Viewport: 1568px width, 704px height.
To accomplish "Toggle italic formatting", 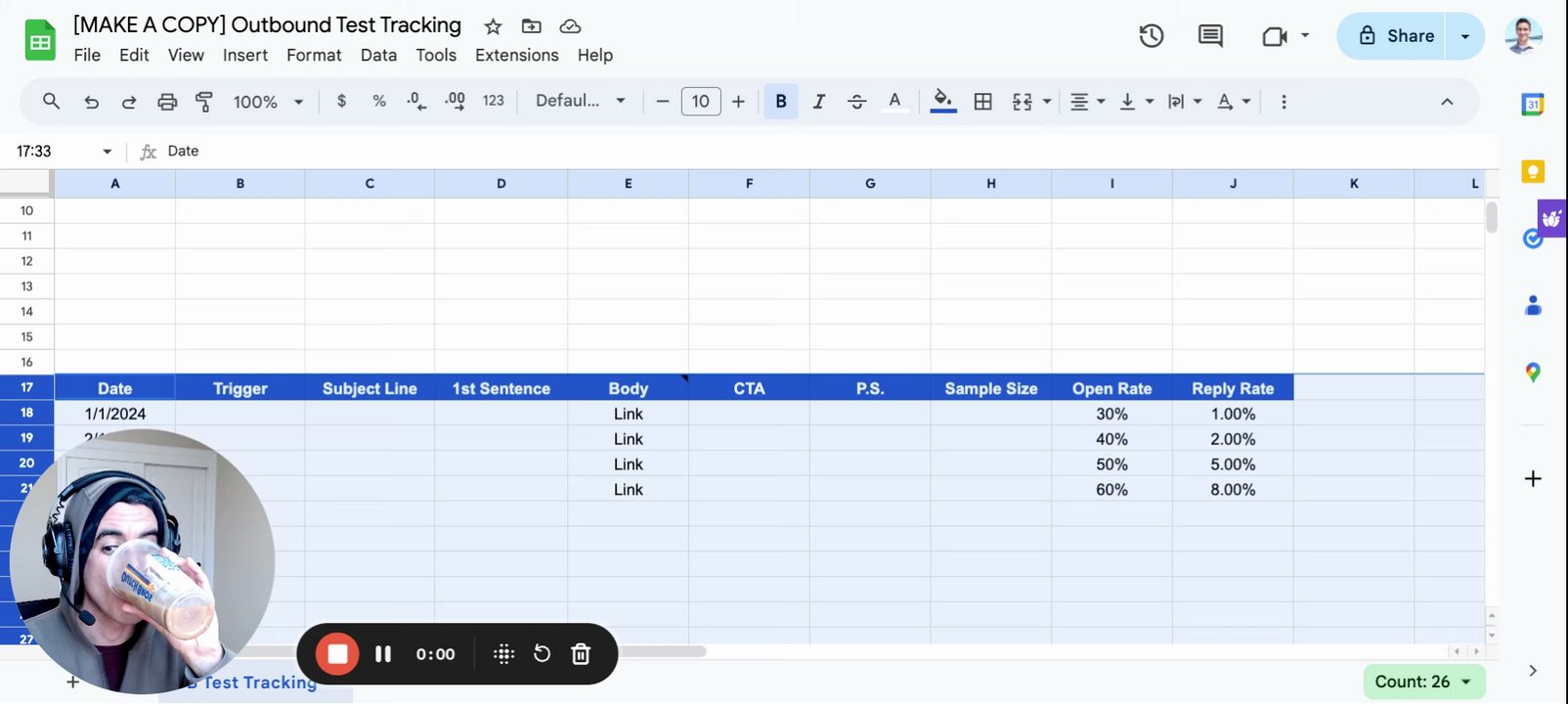I will [x=819, y=101].
